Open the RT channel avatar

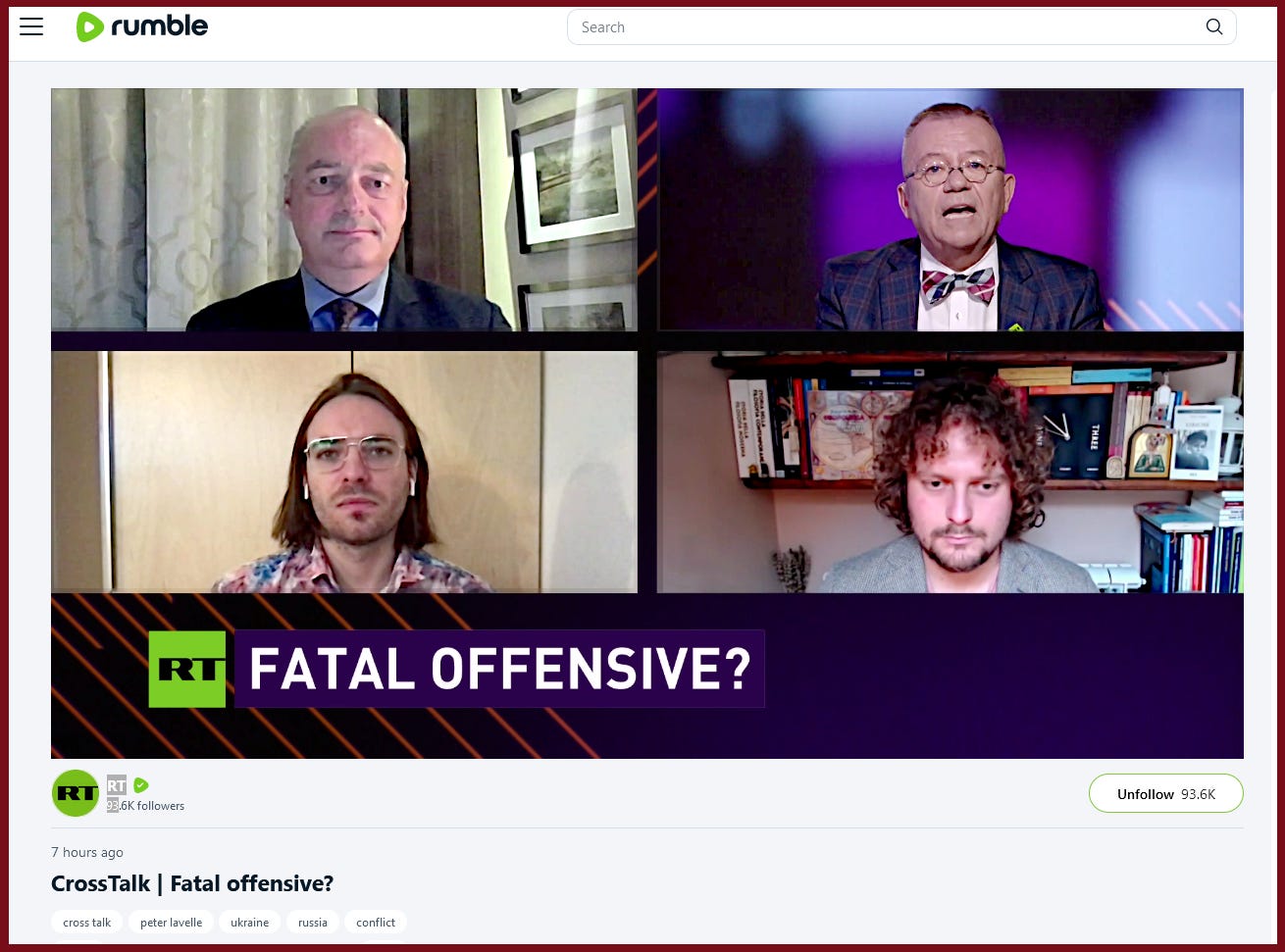[76, 793]
